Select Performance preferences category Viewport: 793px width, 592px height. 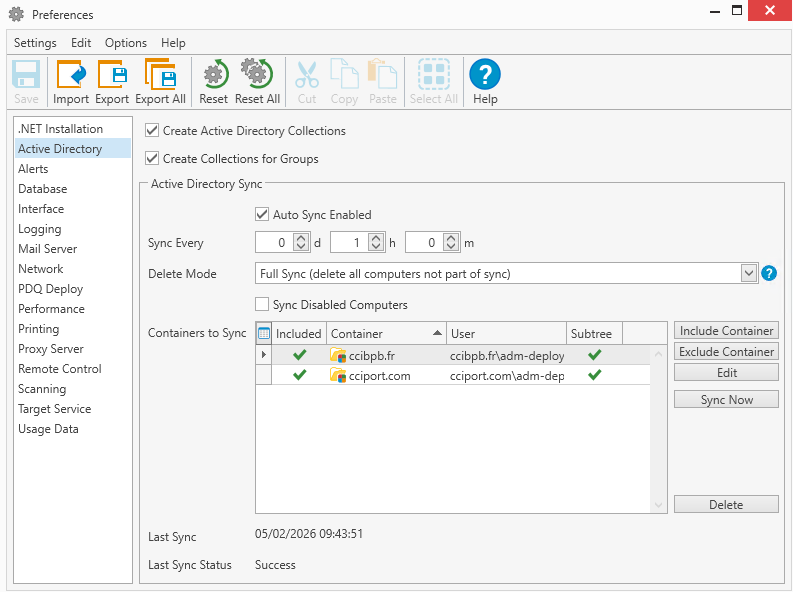tap(73, 309)
